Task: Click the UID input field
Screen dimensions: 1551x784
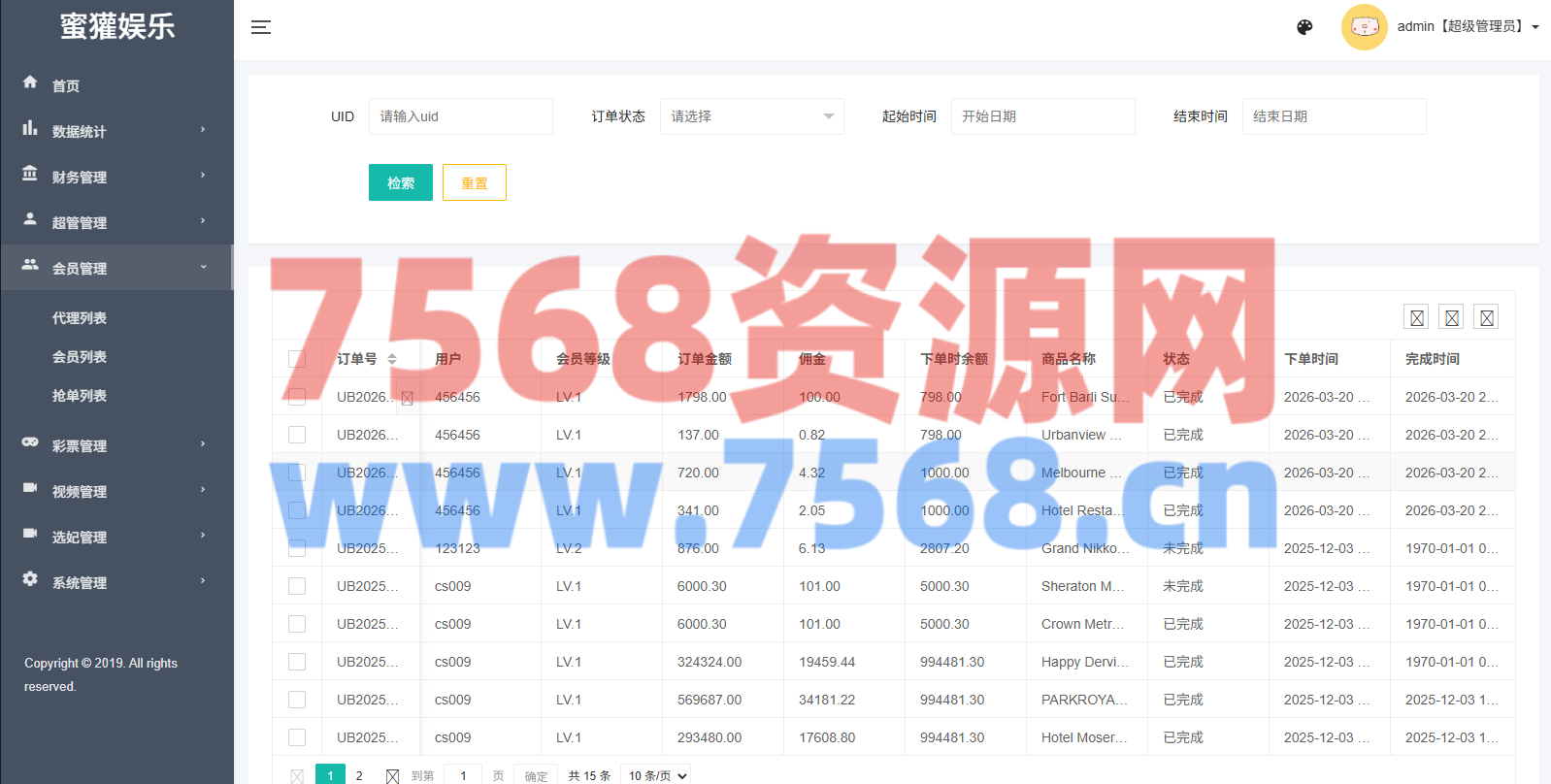Action: (x=460, y=116)
